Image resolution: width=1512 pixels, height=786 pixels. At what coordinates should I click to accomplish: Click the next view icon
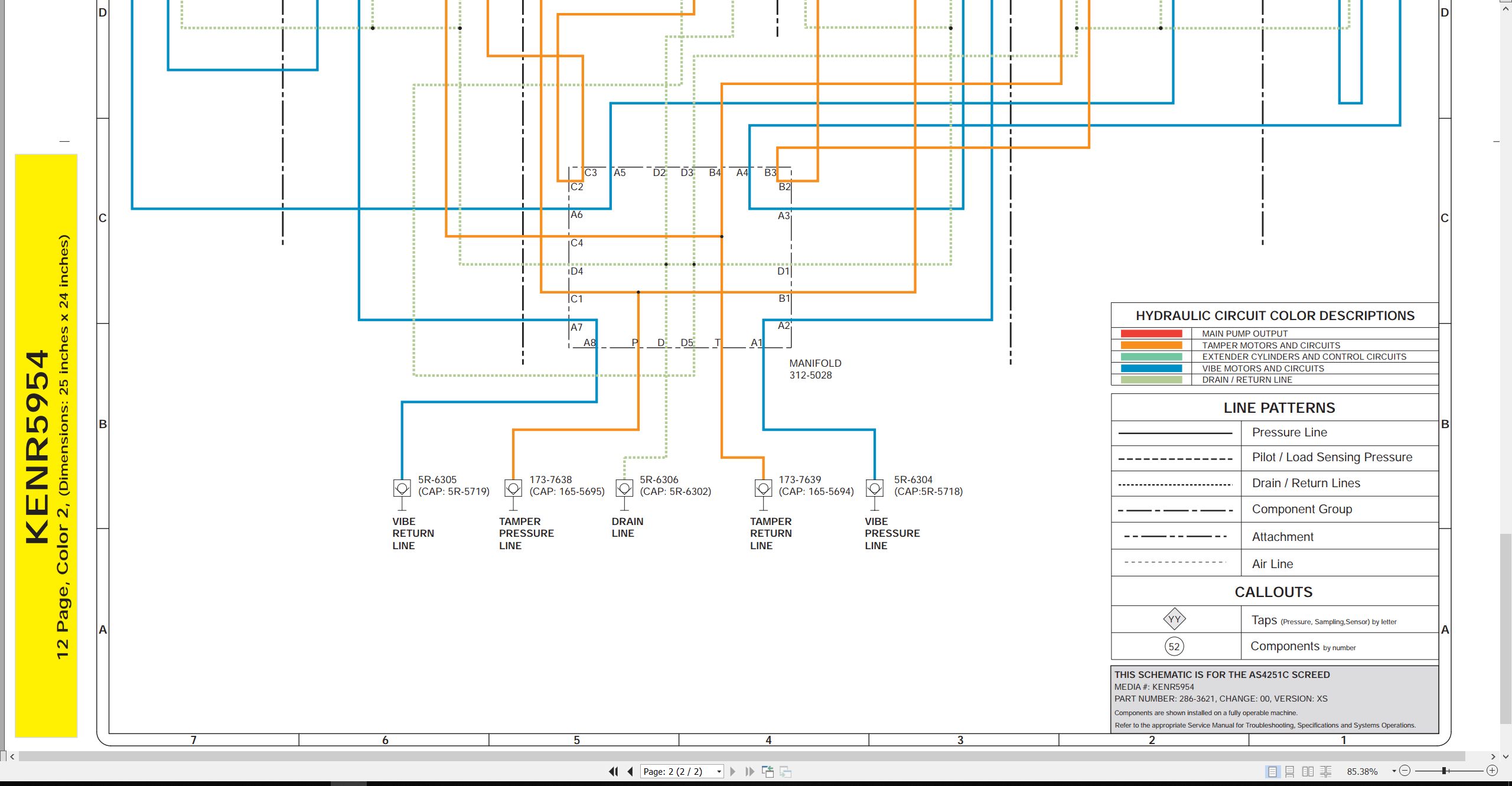pyautogui.click(x=786, y=771)
